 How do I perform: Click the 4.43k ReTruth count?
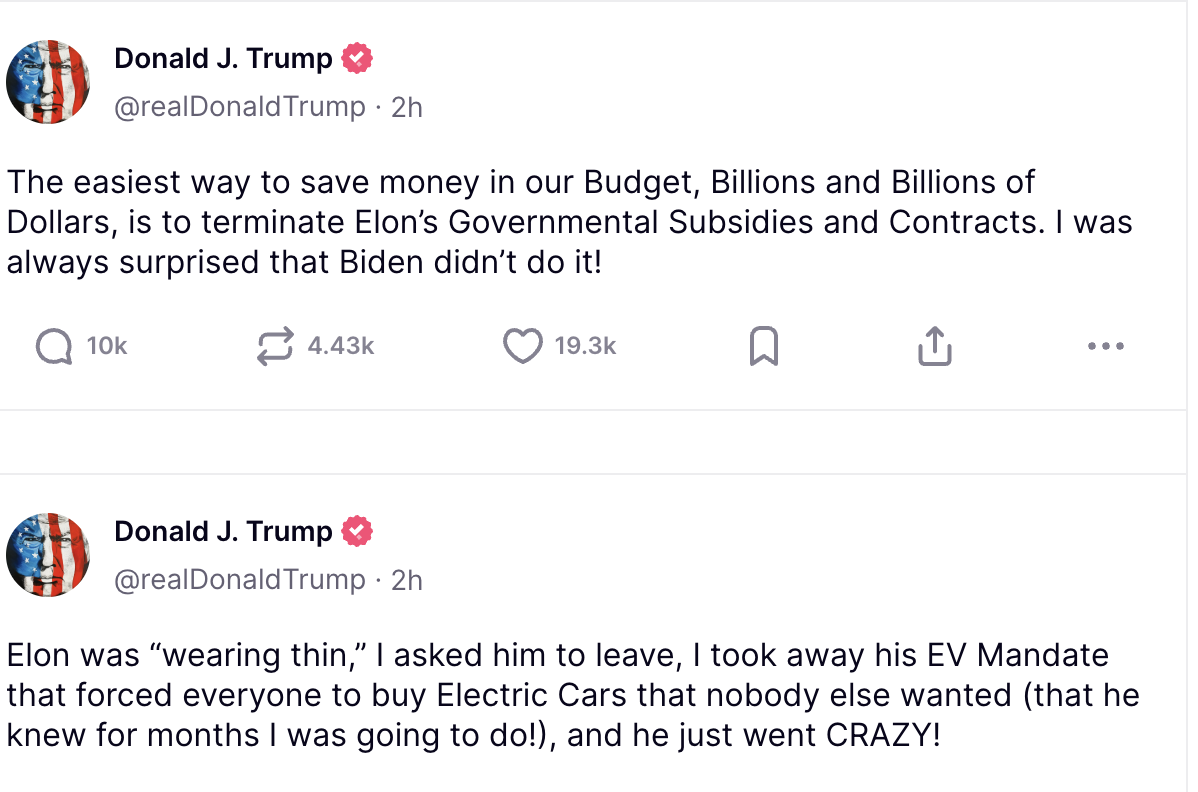coord(341,347)
